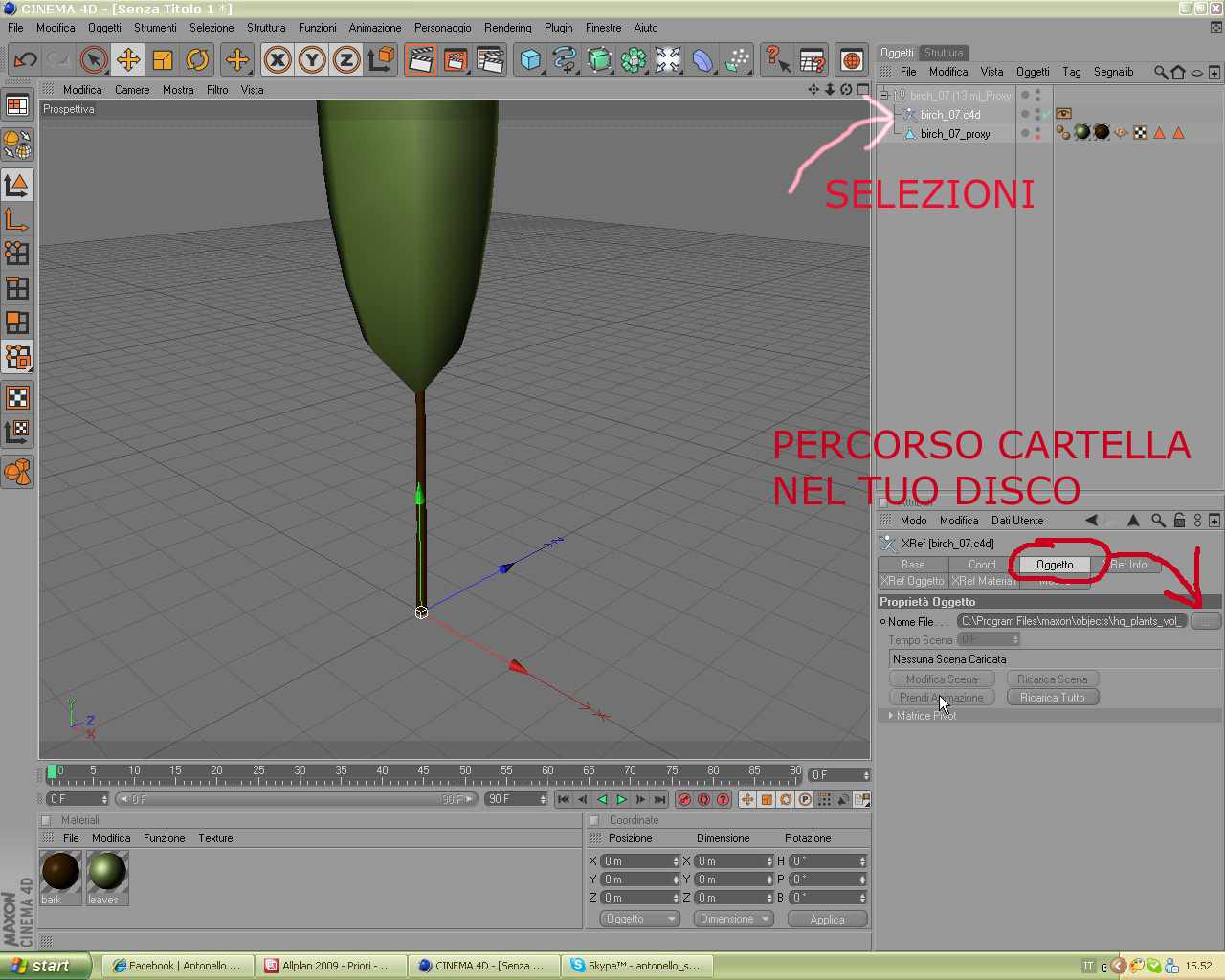Image resolution: width=1225 pixels, height=980 pixels.
Task: Select the Move tool in top toolbar
Action: [x=128, y=60]
